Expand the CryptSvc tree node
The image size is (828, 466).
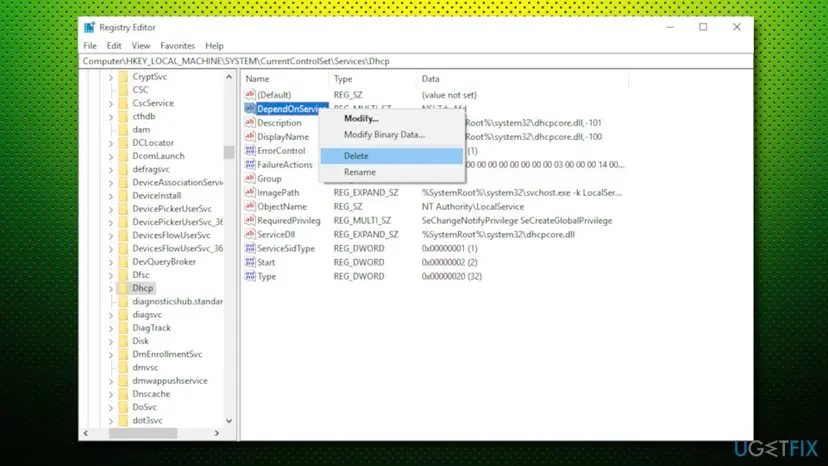pyautogui.click(x=111, y=77)
